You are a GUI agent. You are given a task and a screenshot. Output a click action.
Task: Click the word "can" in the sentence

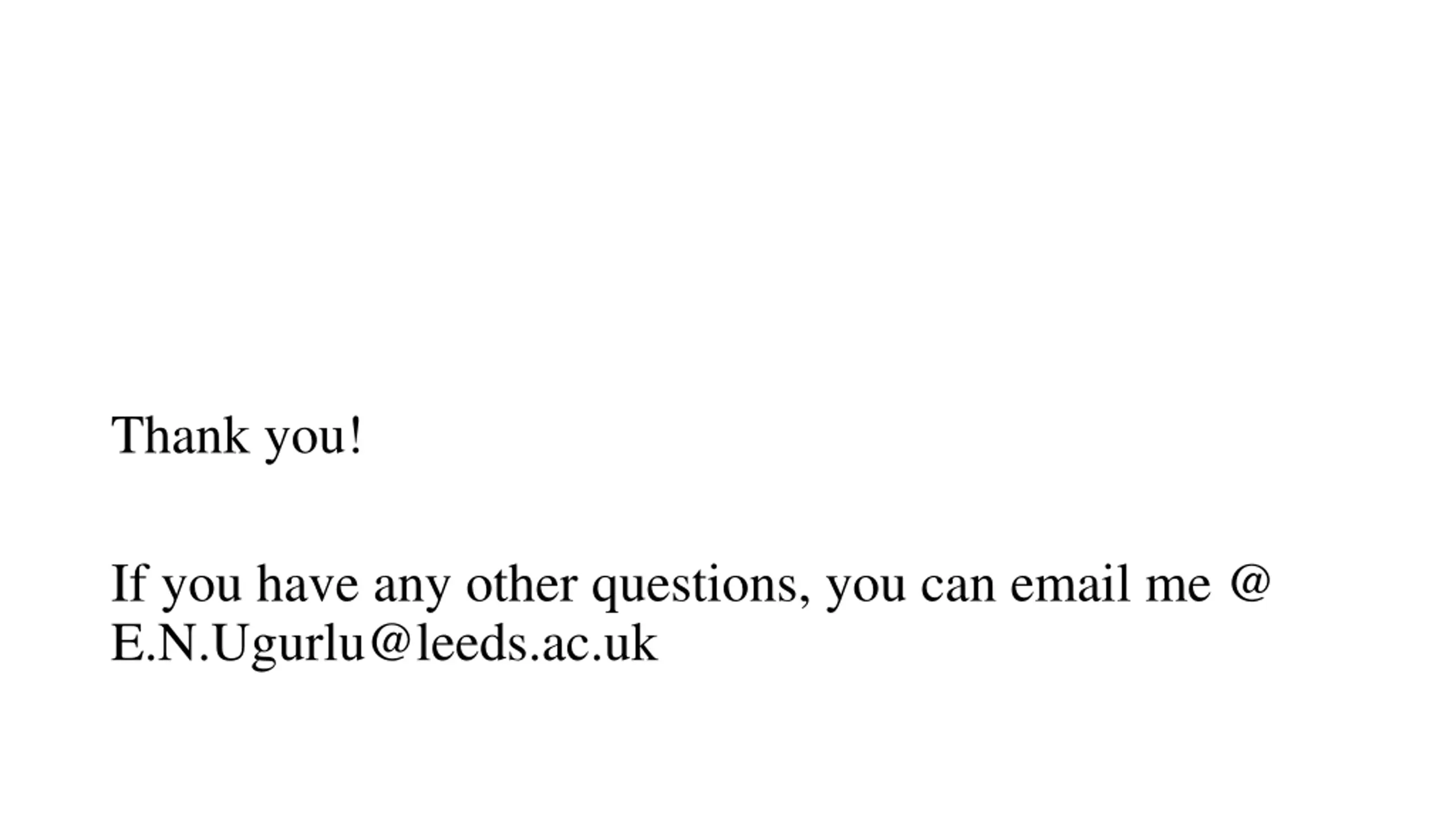click(958, 586)
